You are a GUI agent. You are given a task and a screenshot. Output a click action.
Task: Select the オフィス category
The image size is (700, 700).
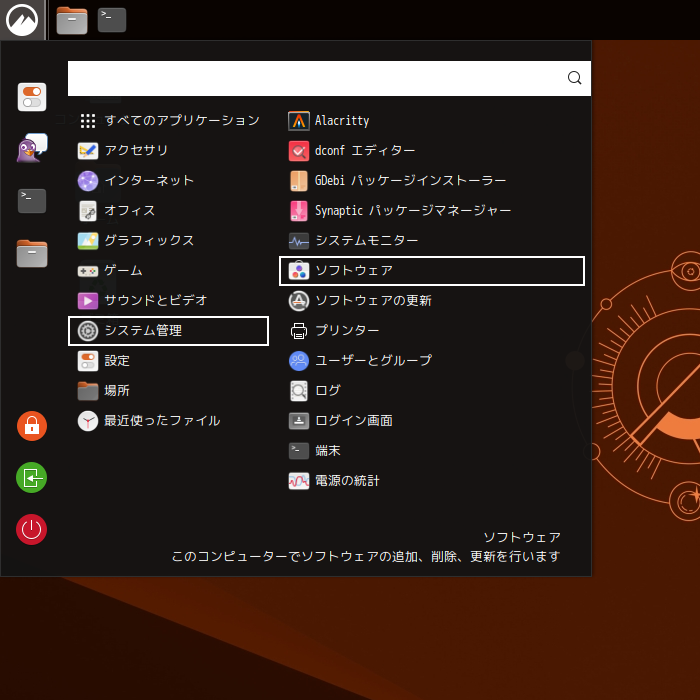coord(168,211)
